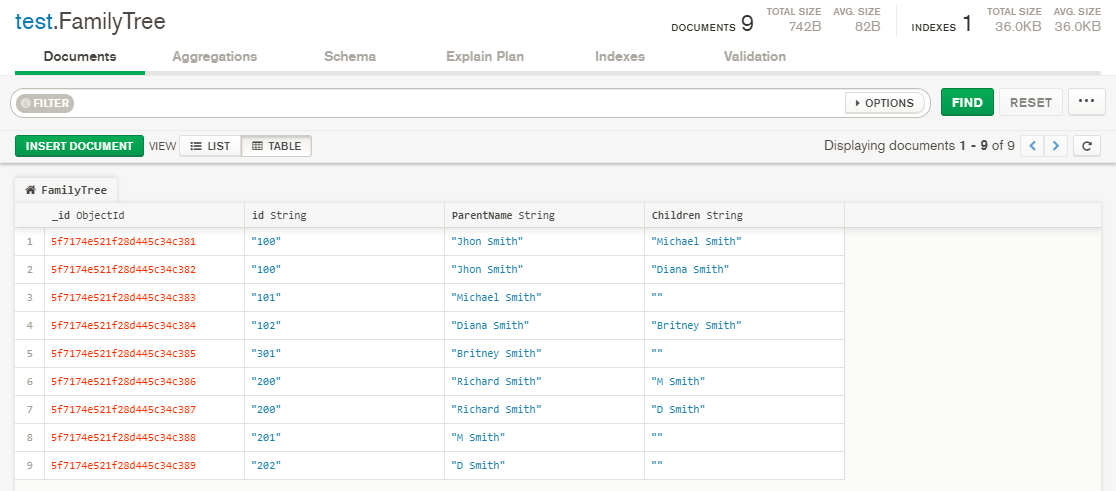Click the refresh documents icon

pos(1086,146)
